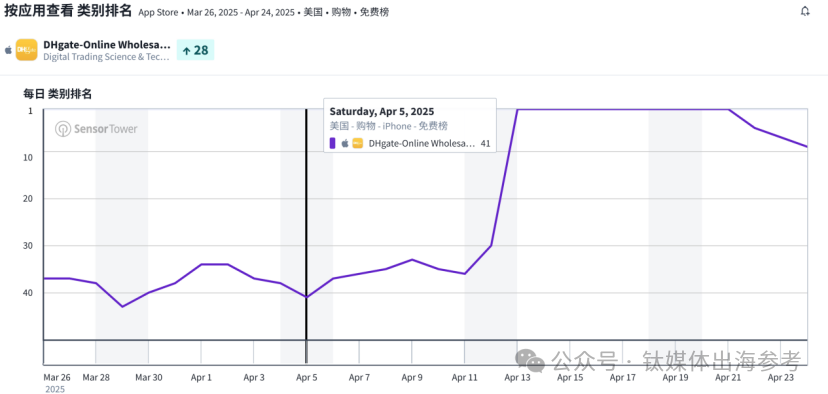Click the 按应用查看 类别排名 page title
The image size is (828, 394).
68,11
